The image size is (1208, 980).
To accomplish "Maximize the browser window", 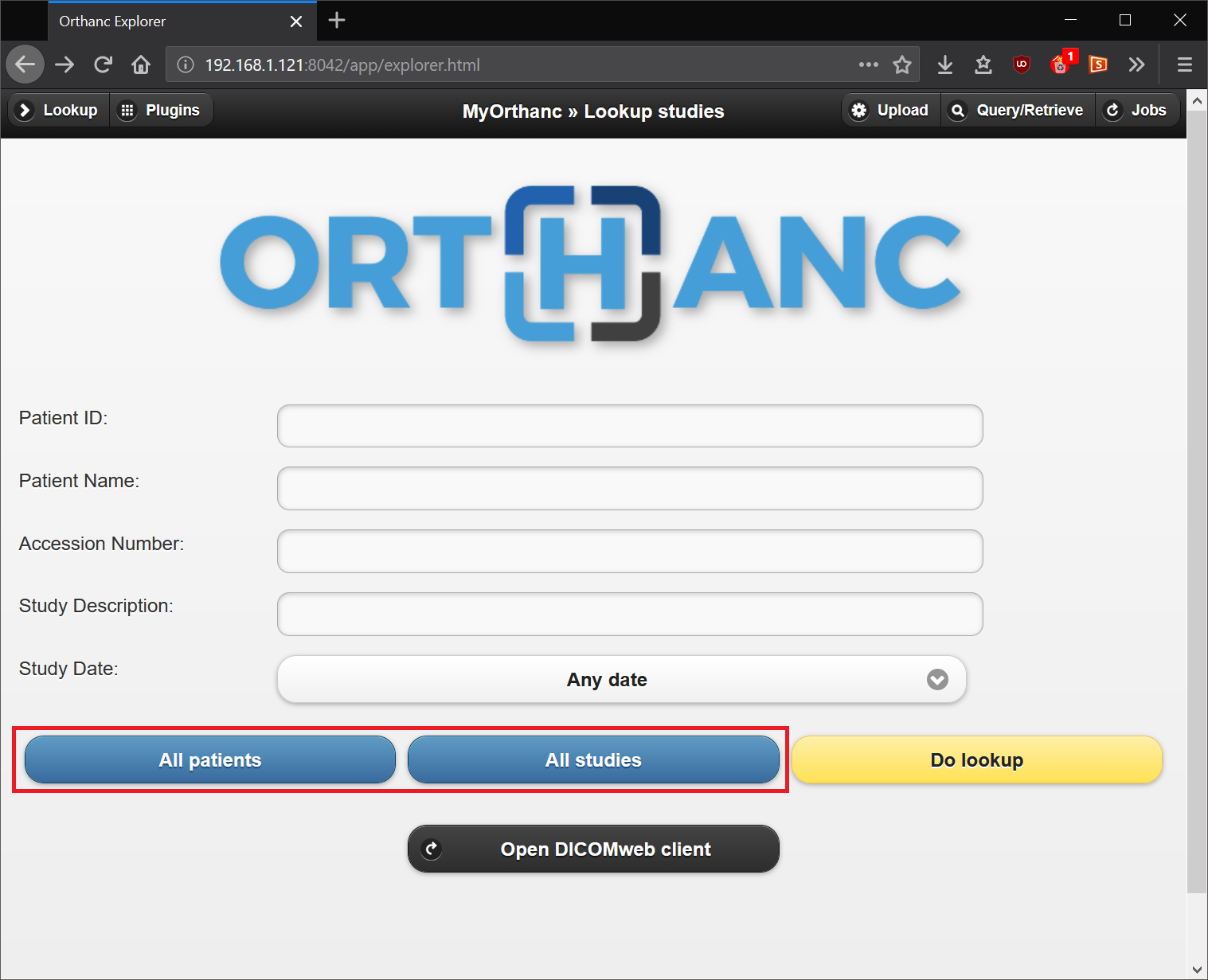I will (x=1125, y=20).
